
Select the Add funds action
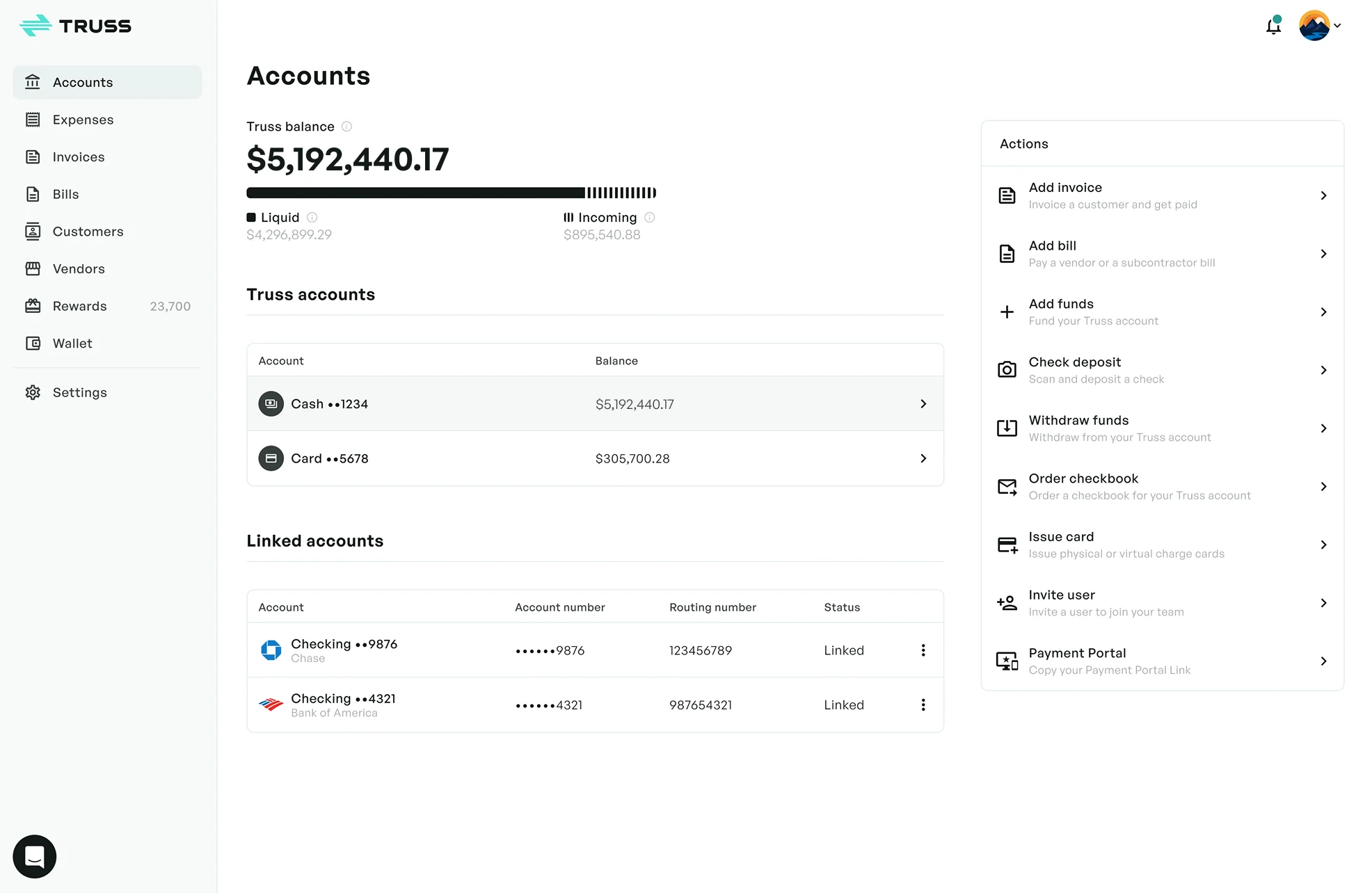[x=1162, y=312]
